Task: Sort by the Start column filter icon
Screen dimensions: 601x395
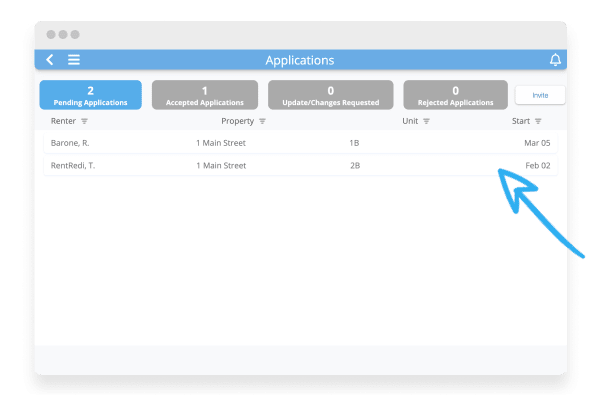Action: [x=538, y=121]
